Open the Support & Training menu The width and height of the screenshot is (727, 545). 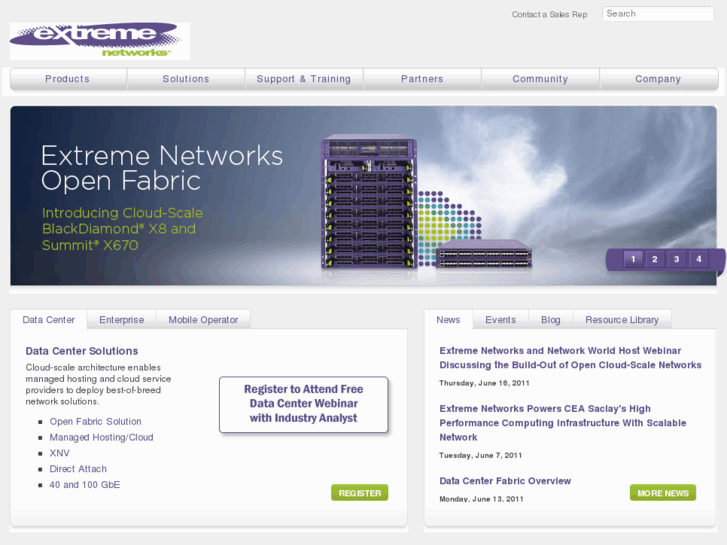(304, 79)
